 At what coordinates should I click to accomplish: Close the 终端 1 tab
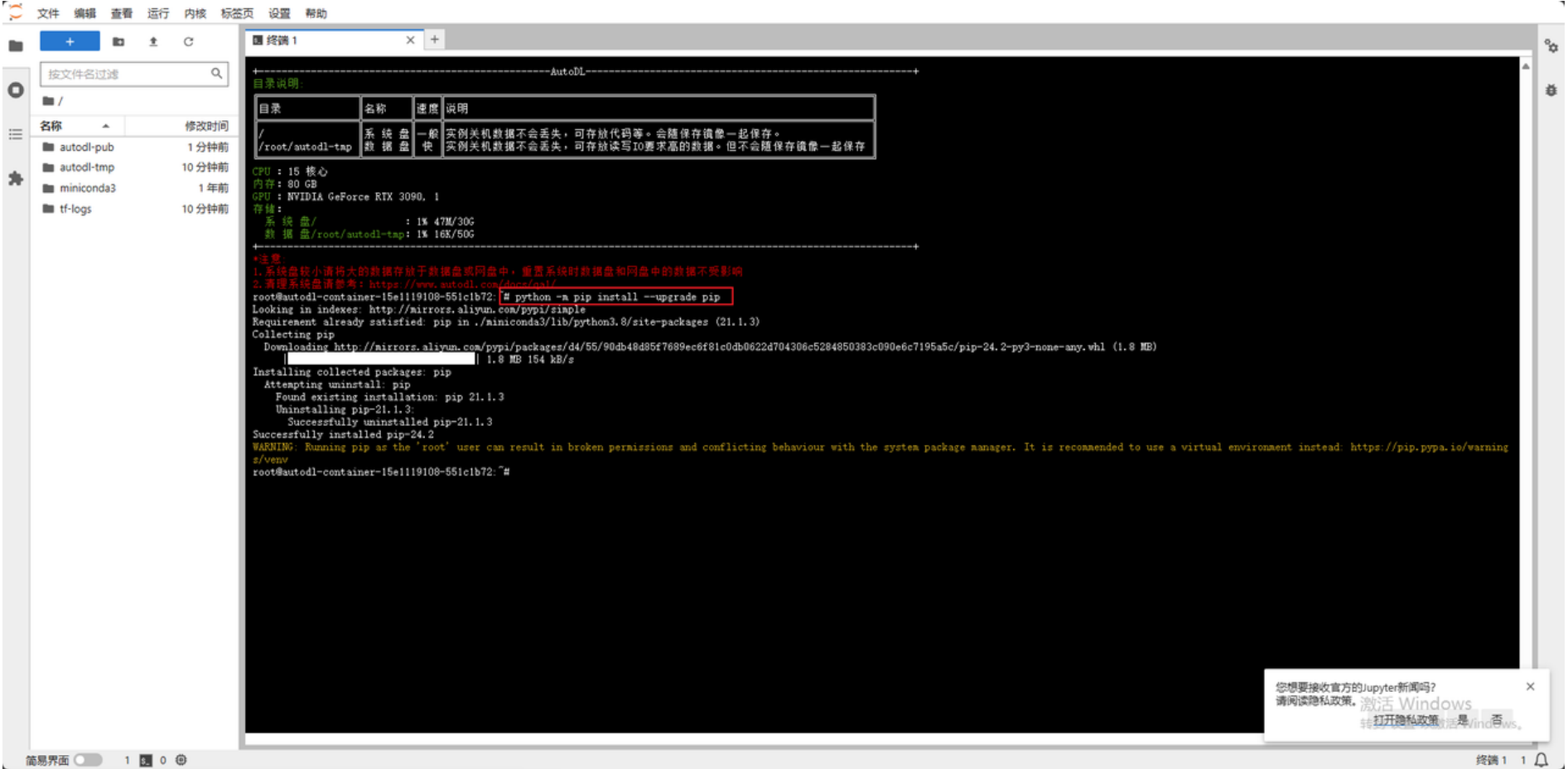click(410, 40)
